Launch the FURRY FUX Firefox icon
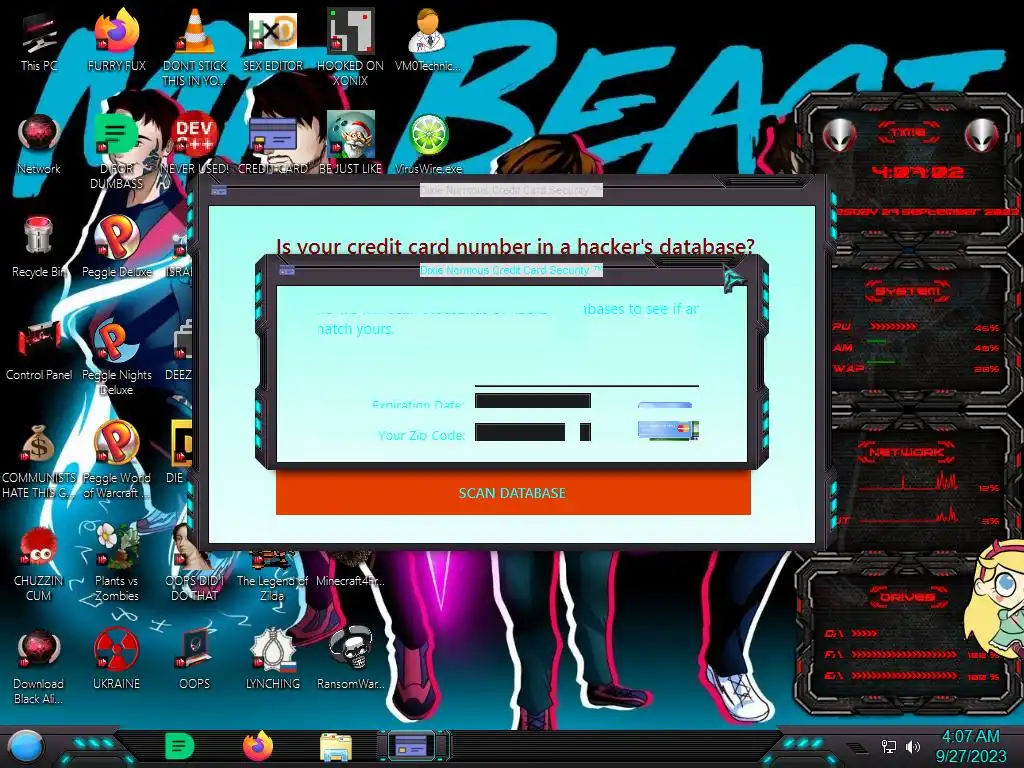The height and width of the screenshot is (768, 1024). pos(117,40)
